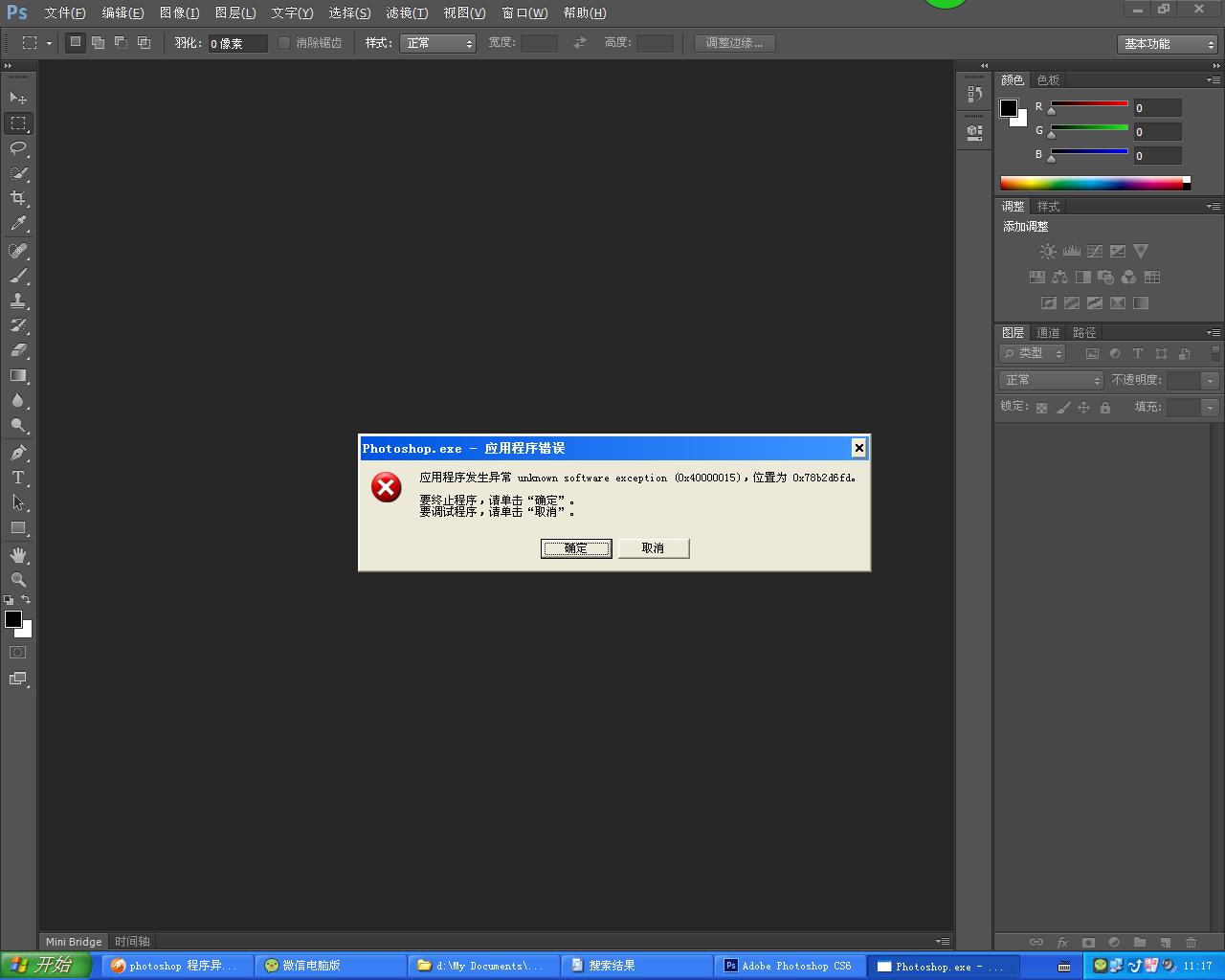Image resolution: width=1225 pixels, height=980 pixels.
Task: Select the Pen tool
Action: point(18,453)
